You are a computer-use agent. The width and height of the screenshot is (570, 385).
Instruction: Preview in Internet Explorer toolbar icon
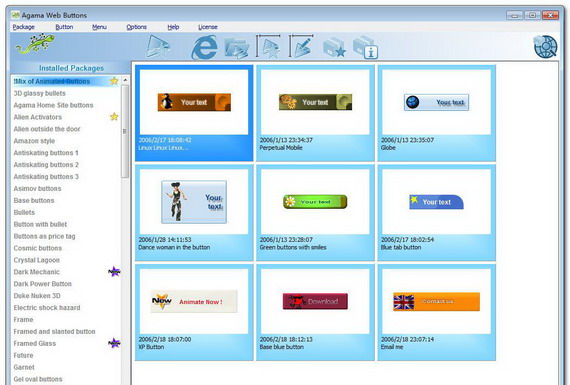204,48
